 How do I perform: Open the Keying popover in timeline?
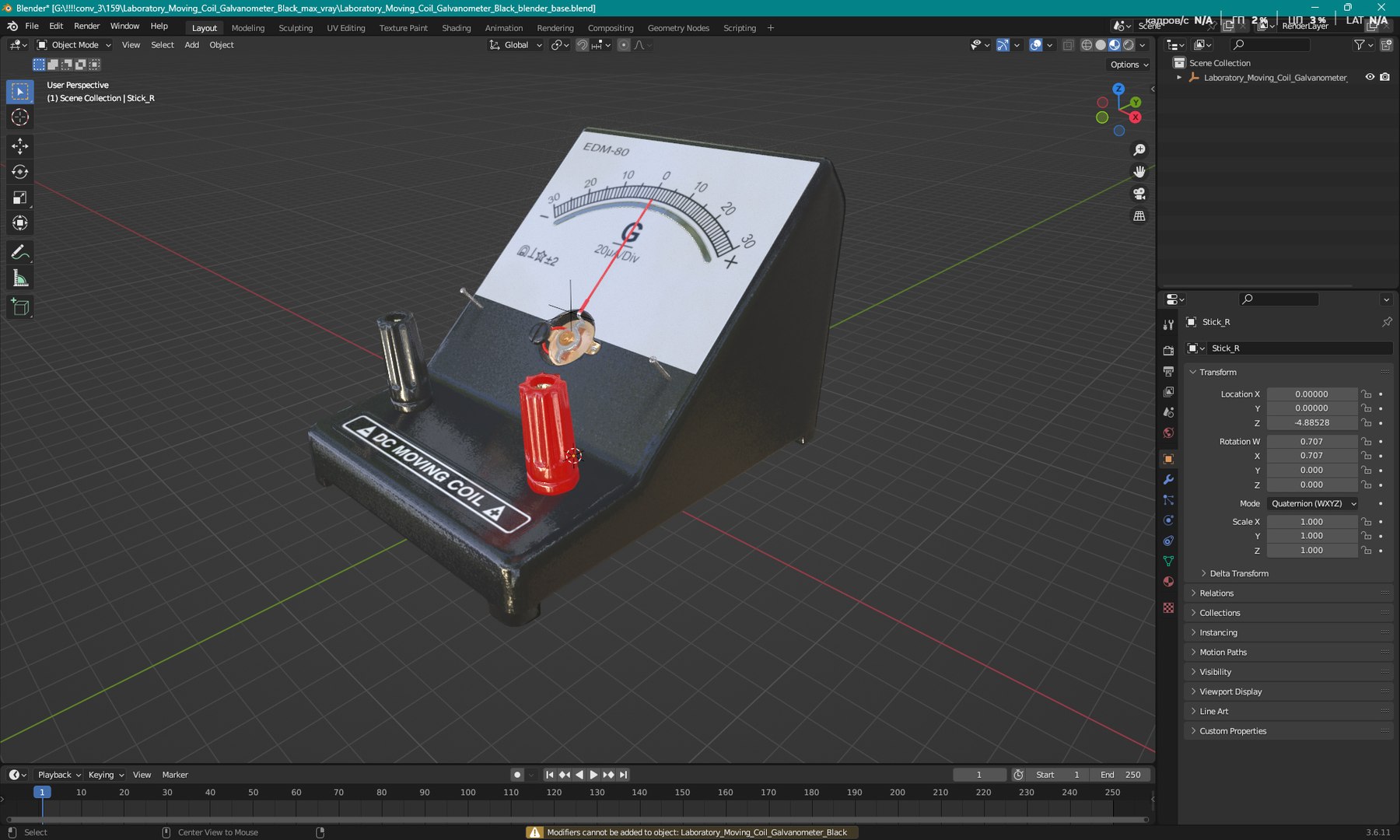pyautogui.click(x=106, y=775)
